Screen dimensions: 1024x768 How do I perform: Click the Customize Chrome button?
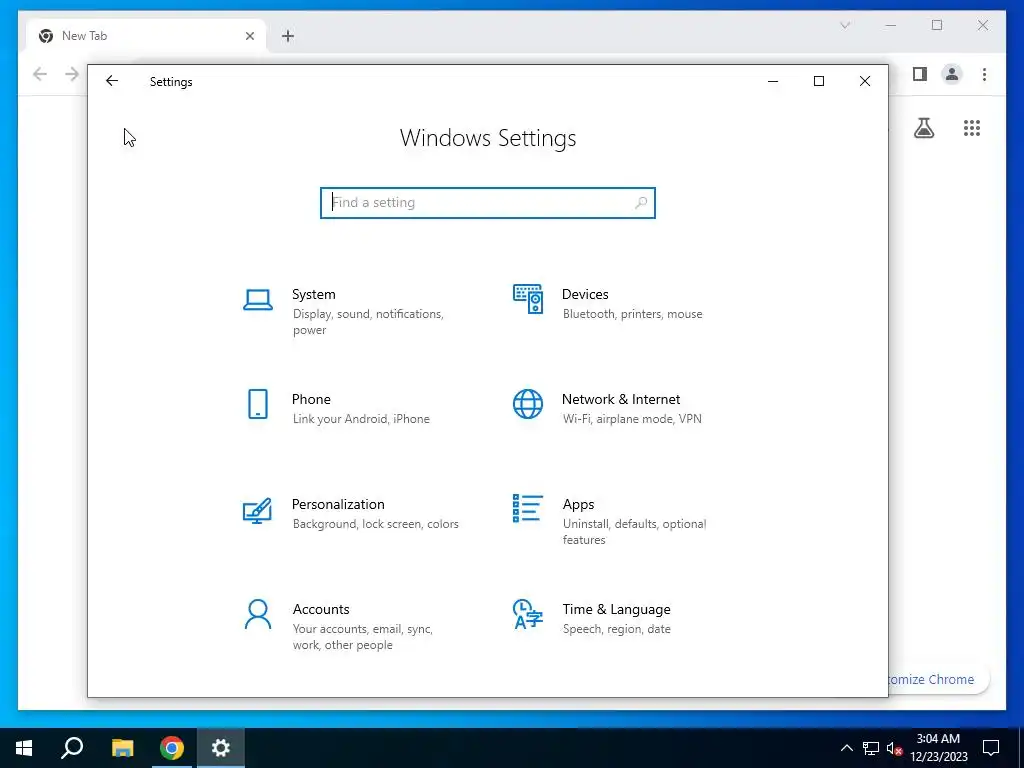tap(939, 679)
